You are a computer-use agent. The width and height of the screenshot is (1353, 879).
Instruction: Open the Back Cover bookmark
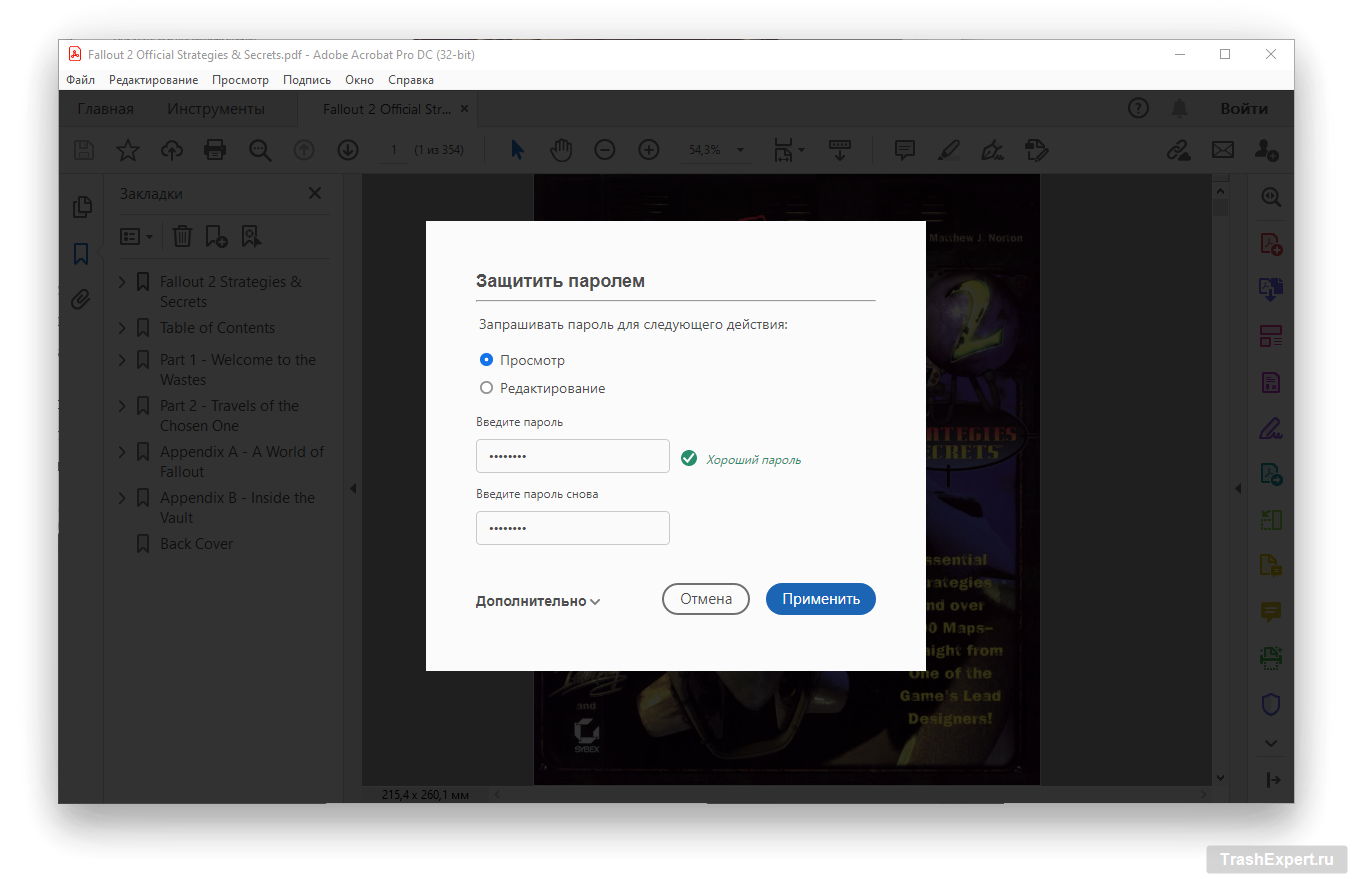[196, 544]
